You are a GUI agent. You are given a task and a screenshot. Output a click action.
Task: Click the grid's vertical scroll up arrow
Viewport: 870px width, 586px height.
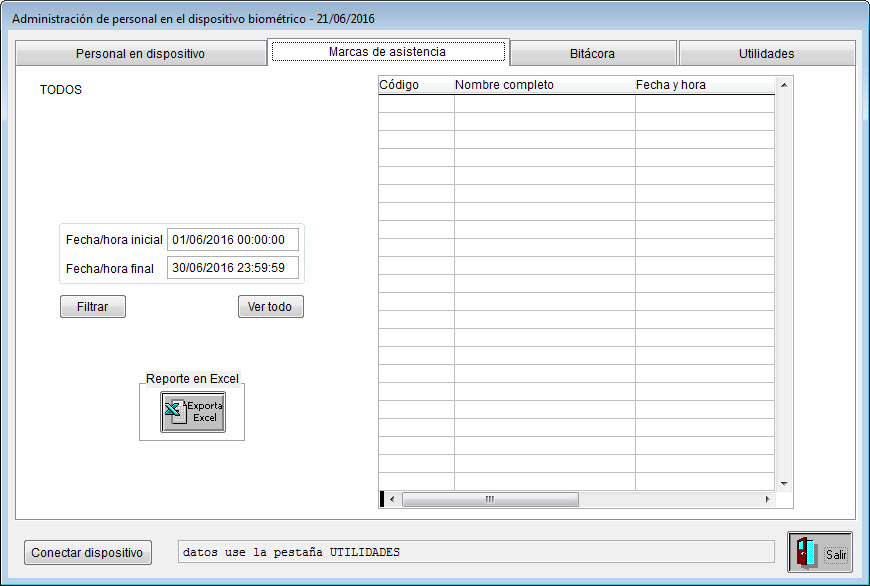point(784,85)
